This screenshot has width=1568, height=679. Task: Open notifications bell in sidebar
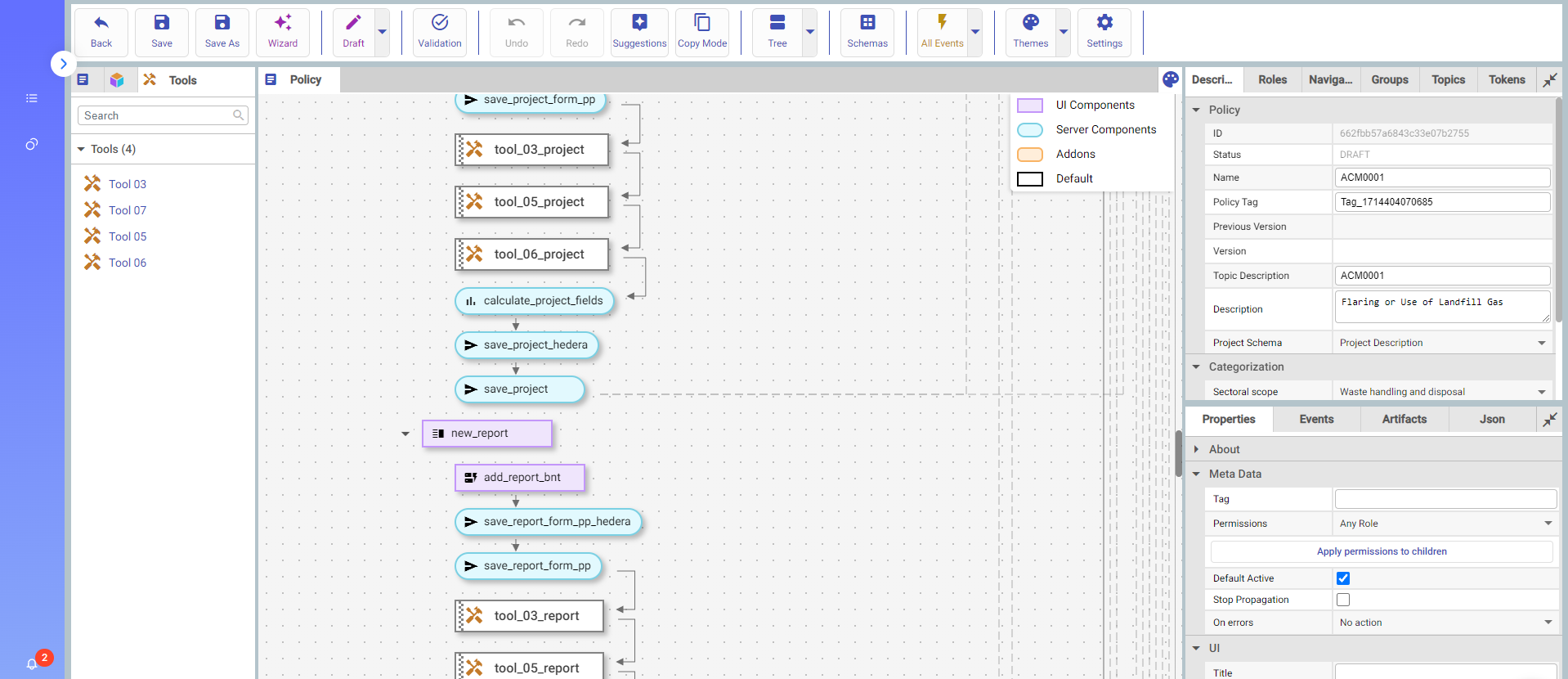click(x=32, y=663)
